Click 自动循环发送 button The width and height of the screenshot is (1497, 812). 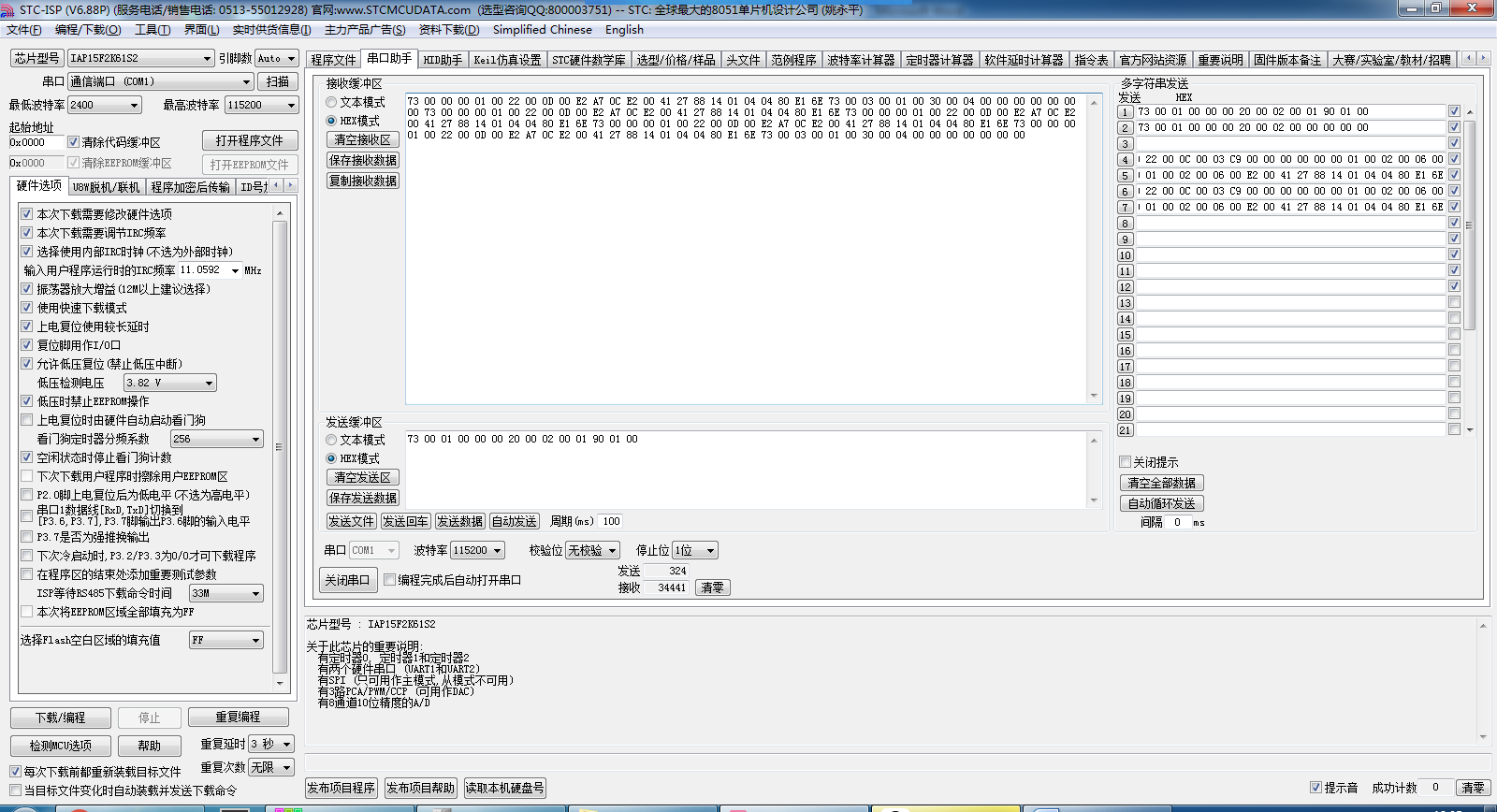[x=1162, y=503]
